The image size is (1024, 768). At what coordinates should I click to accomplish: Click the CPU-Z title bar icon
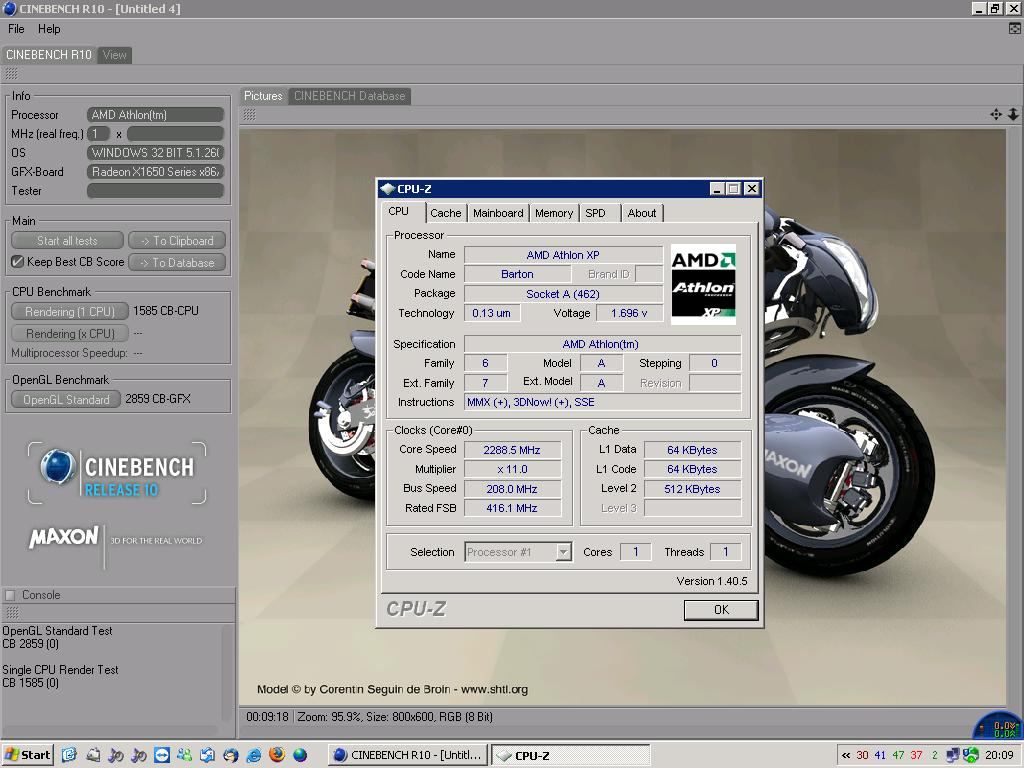point(387,189)
